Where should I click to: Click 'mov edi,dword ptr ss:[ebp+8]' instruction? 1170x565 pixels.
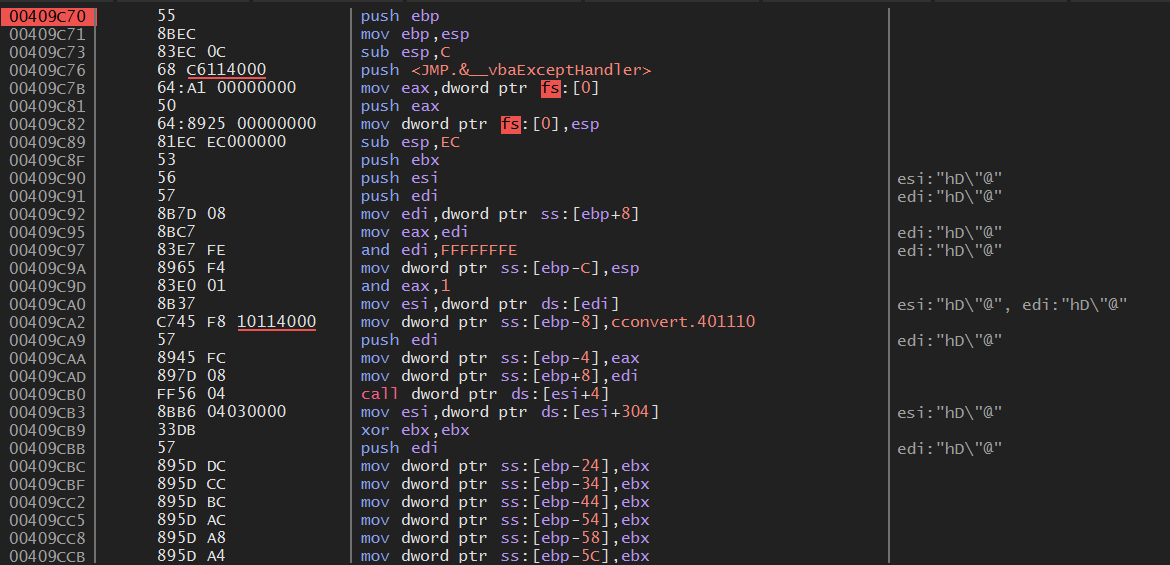500,213
